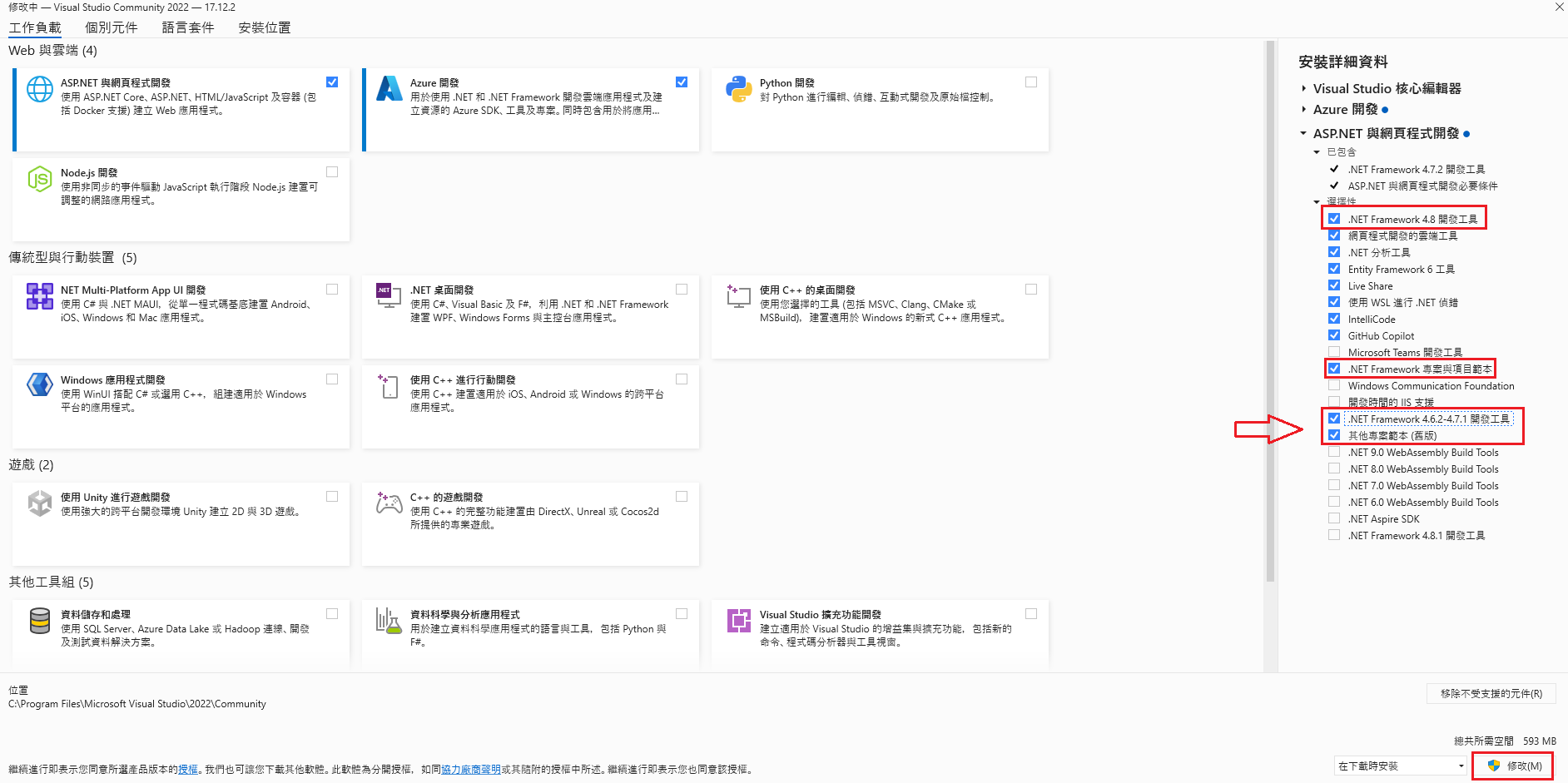Screen dimensions: 1568x783
Task: Check the Unity game development checkbox
Action: pyautogui.click(x=332, y=496)
